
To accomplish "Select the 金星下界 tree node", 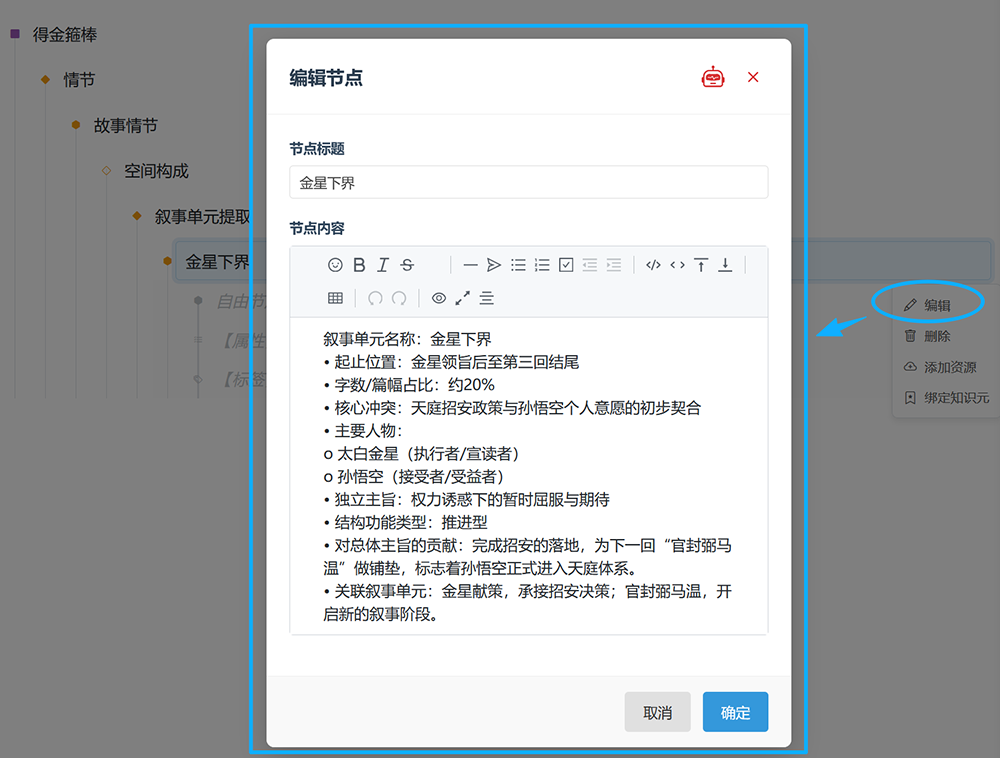I will 217,262.
